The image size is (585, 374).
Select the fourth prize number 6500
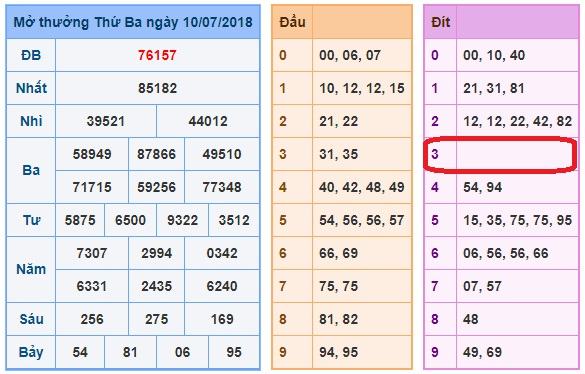[x=130, y=220]
